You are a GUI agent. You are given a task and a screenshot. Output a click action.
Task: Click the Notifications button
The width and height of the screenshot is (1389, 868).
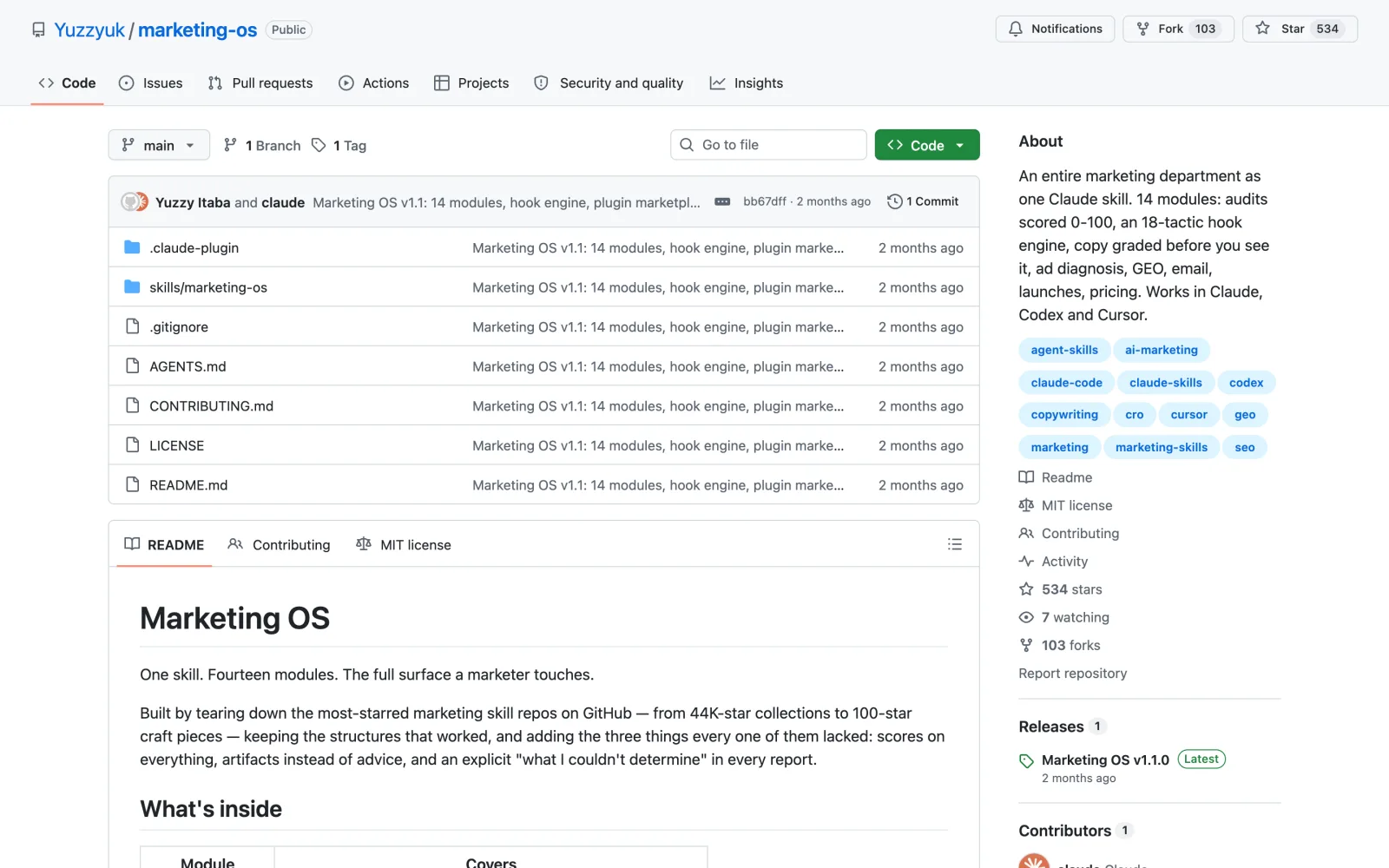point(1055,29)
